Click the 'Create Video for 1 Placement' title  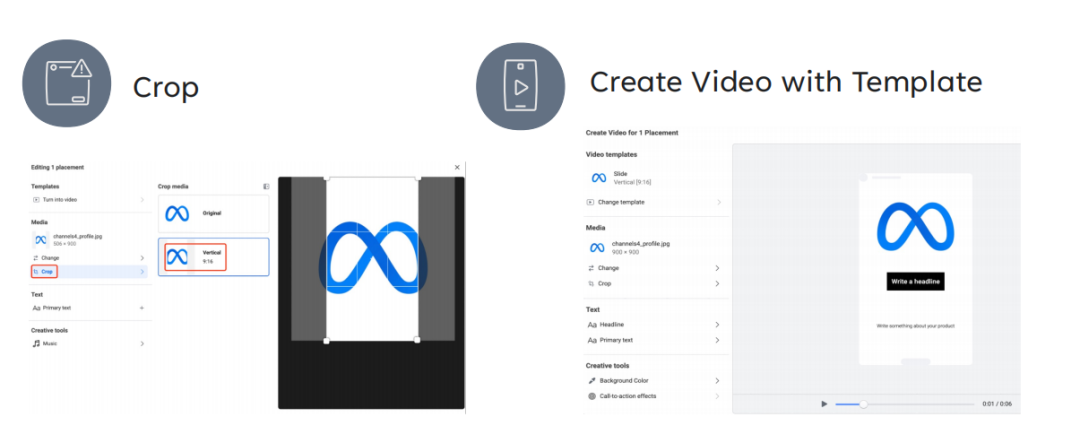(632, 132)
